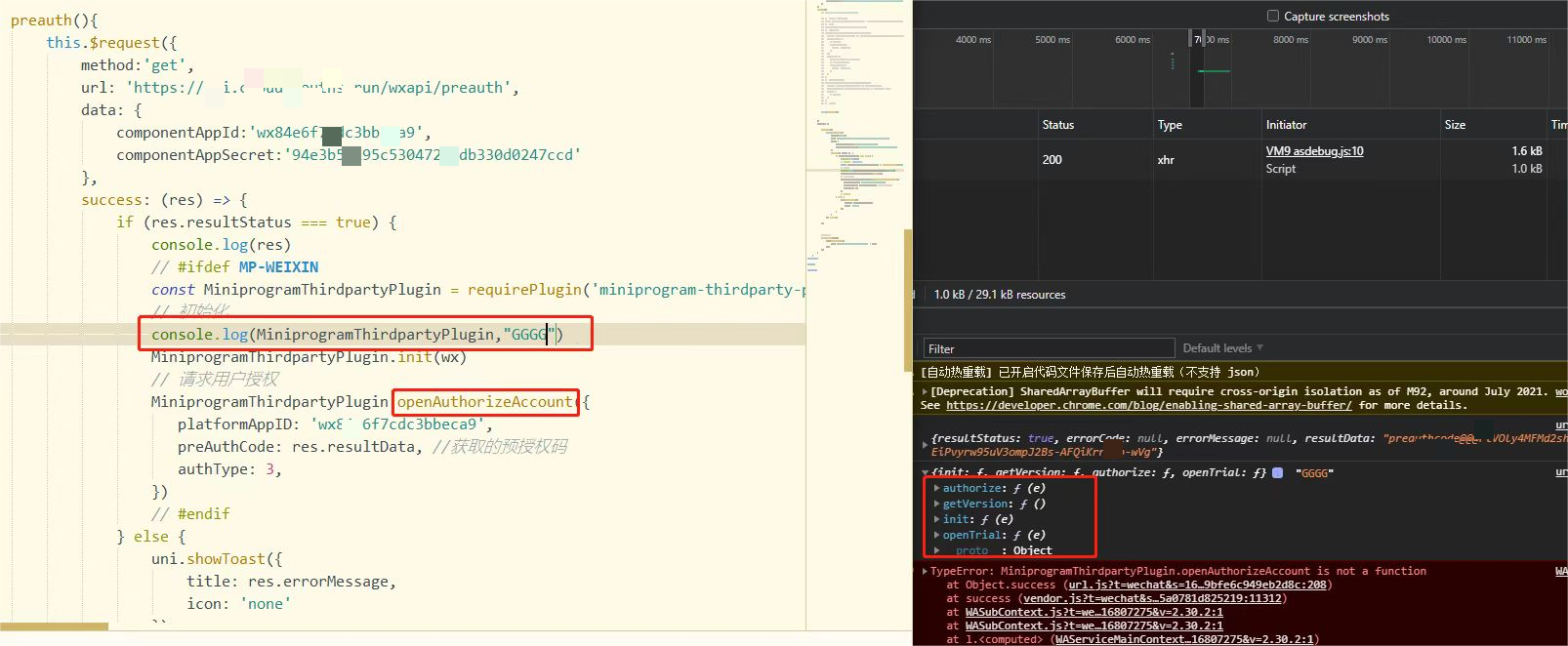Click the auto hot-reload (自动热重载) console message
1568x646 pixels.
pyautogui.click(x=1091, y=372)
